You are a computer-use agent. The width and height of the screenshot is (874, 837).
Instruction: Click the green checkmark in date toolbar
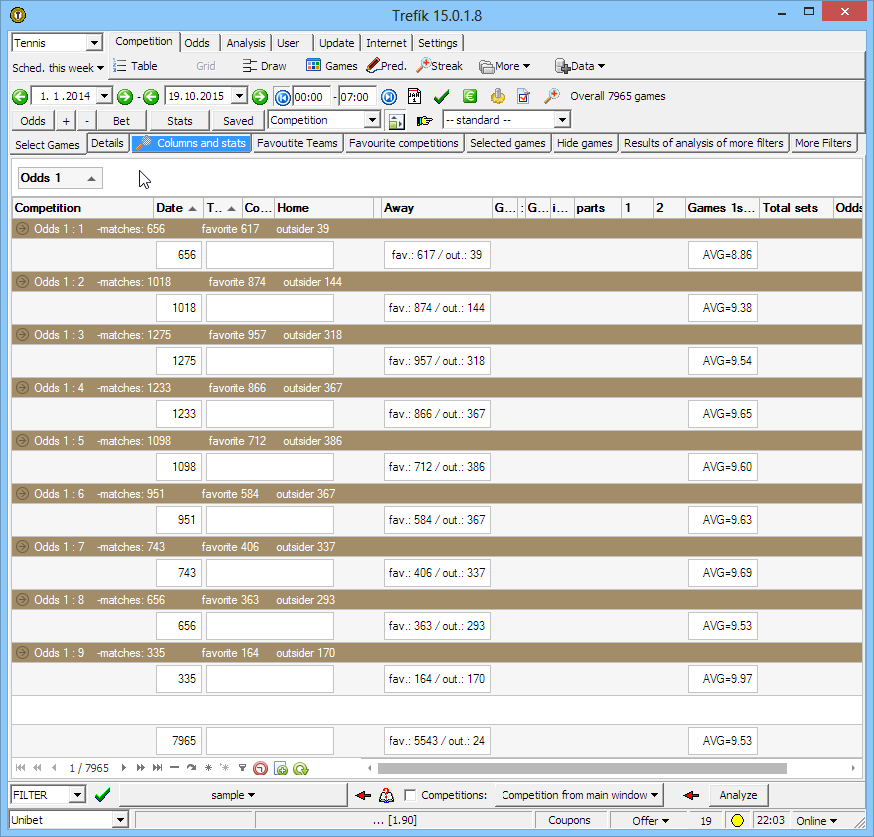click(441, 97)
